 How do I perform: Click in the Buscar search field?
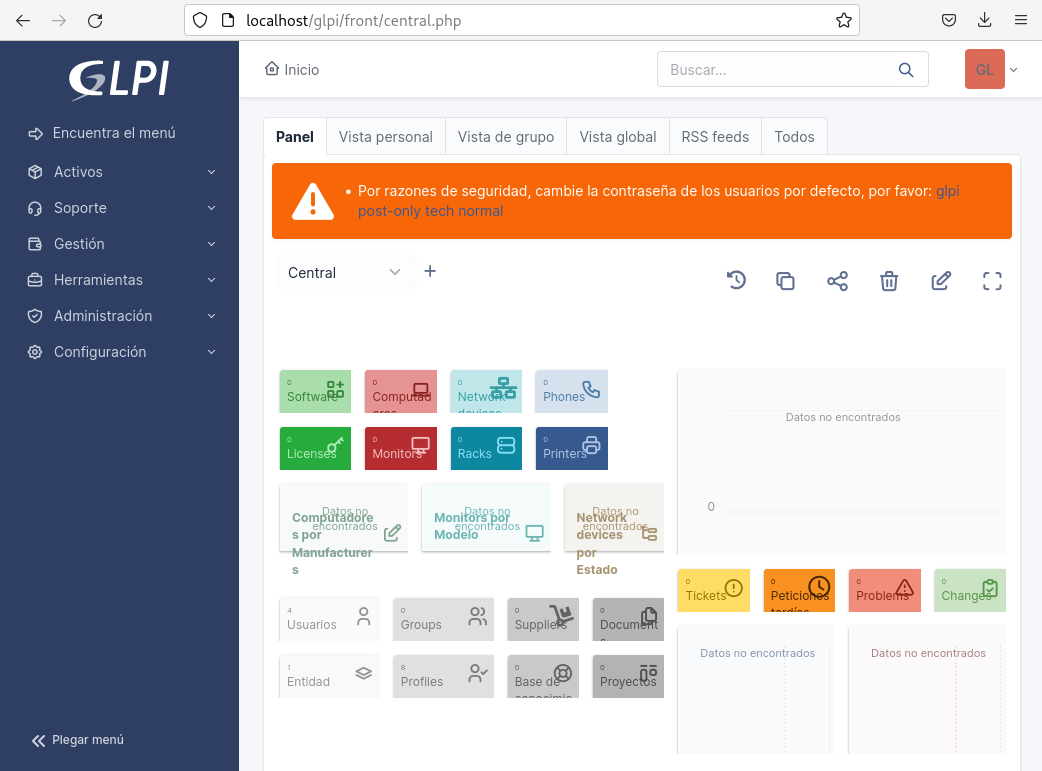click(x=776, y=70)
